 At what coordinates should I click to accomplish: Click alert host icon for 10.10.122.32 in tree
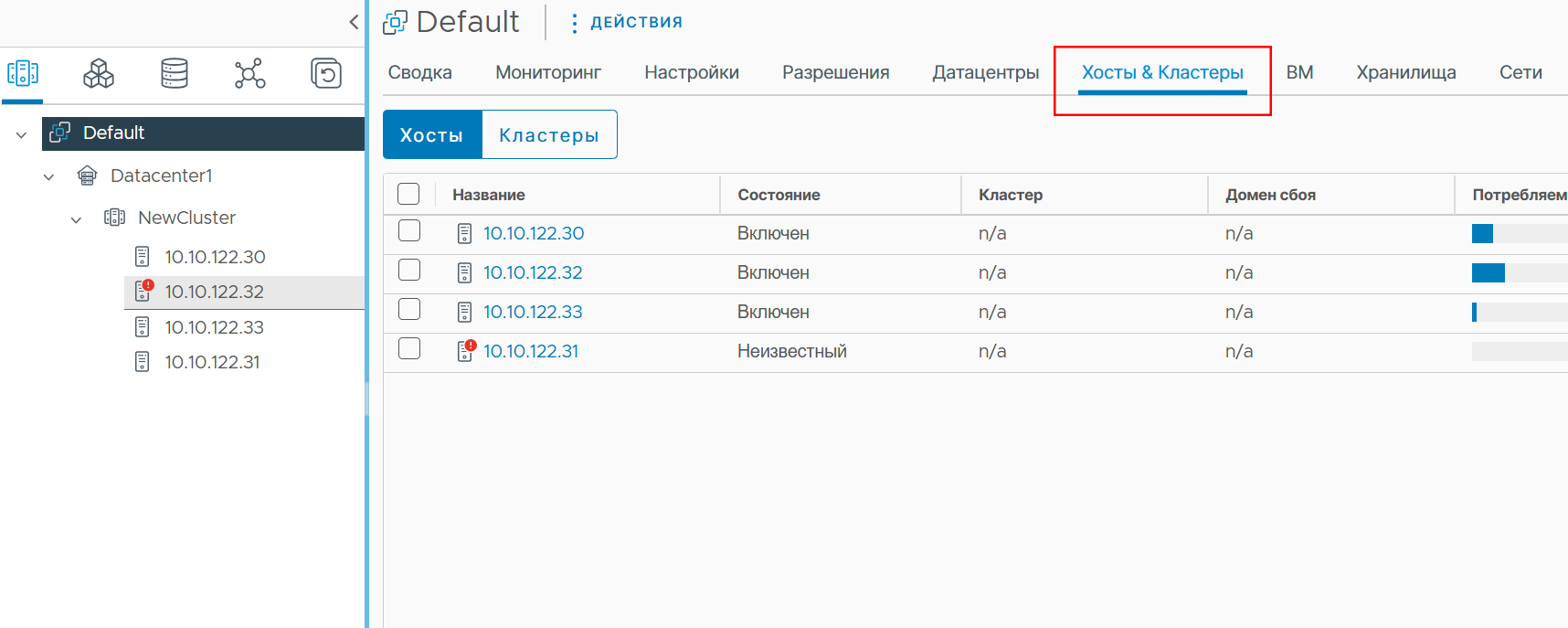pos(143,291)
